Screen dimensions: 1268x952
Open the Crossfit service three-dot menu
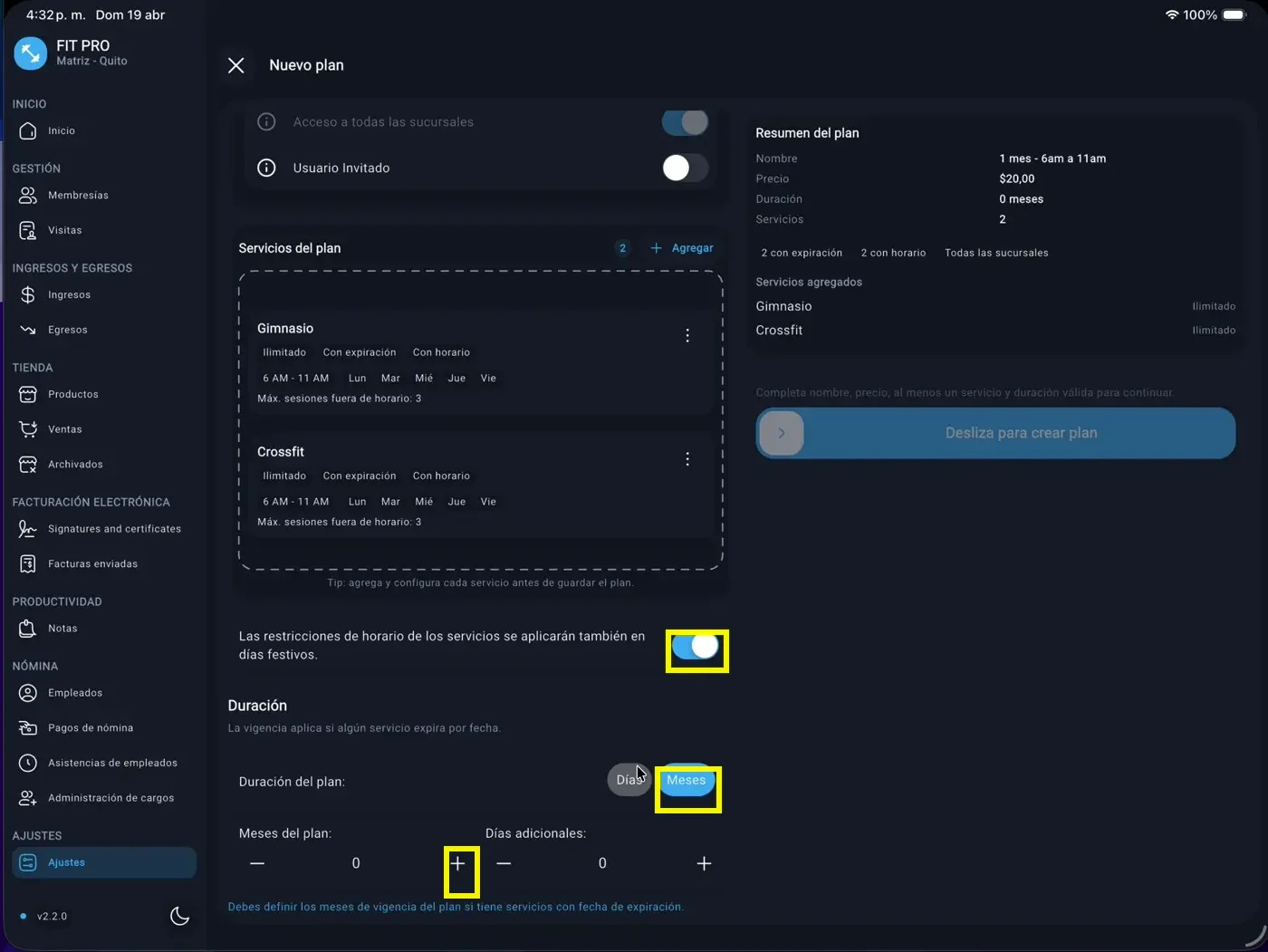tap(687, 459)
